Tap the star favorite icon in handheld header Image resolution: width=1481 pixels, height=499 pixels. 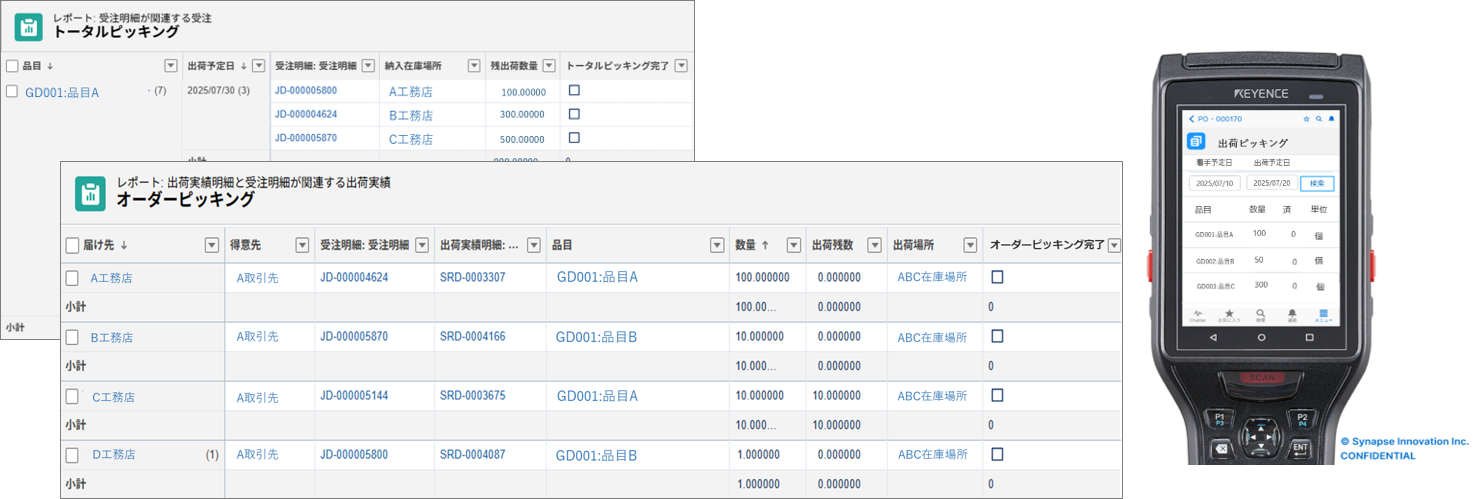1306,119
